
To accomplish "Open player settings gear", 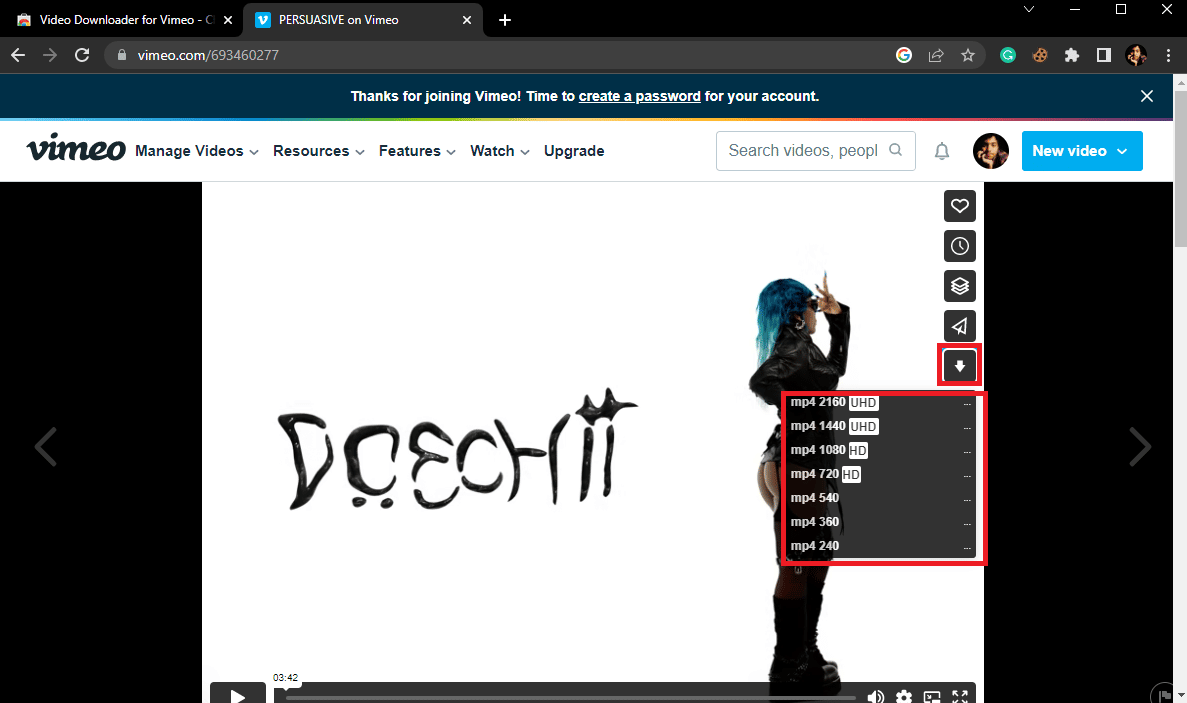I will point(904,696).
